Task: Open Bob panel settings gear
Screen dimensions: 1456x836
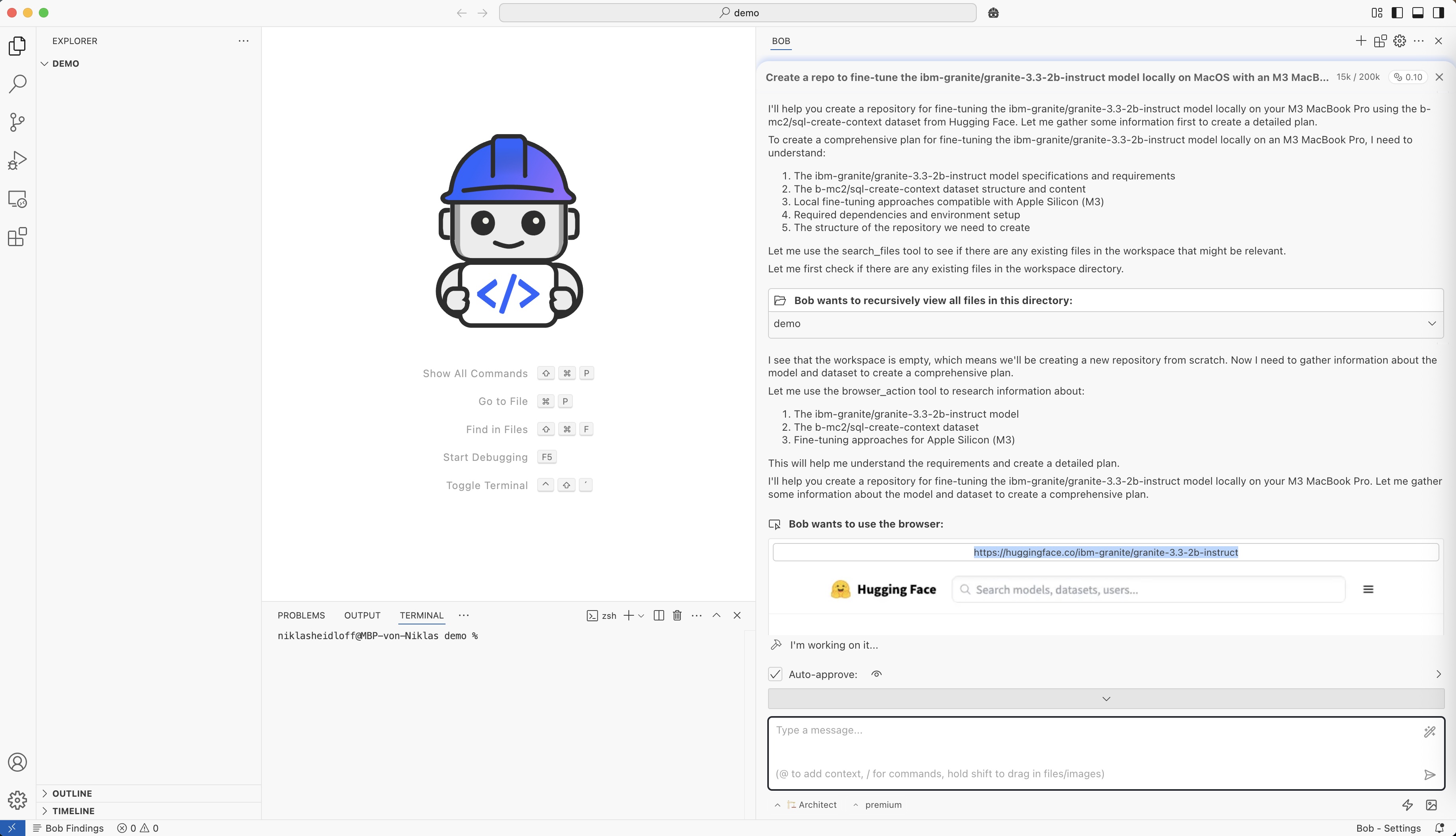Action: click(x=1399, y=41)
